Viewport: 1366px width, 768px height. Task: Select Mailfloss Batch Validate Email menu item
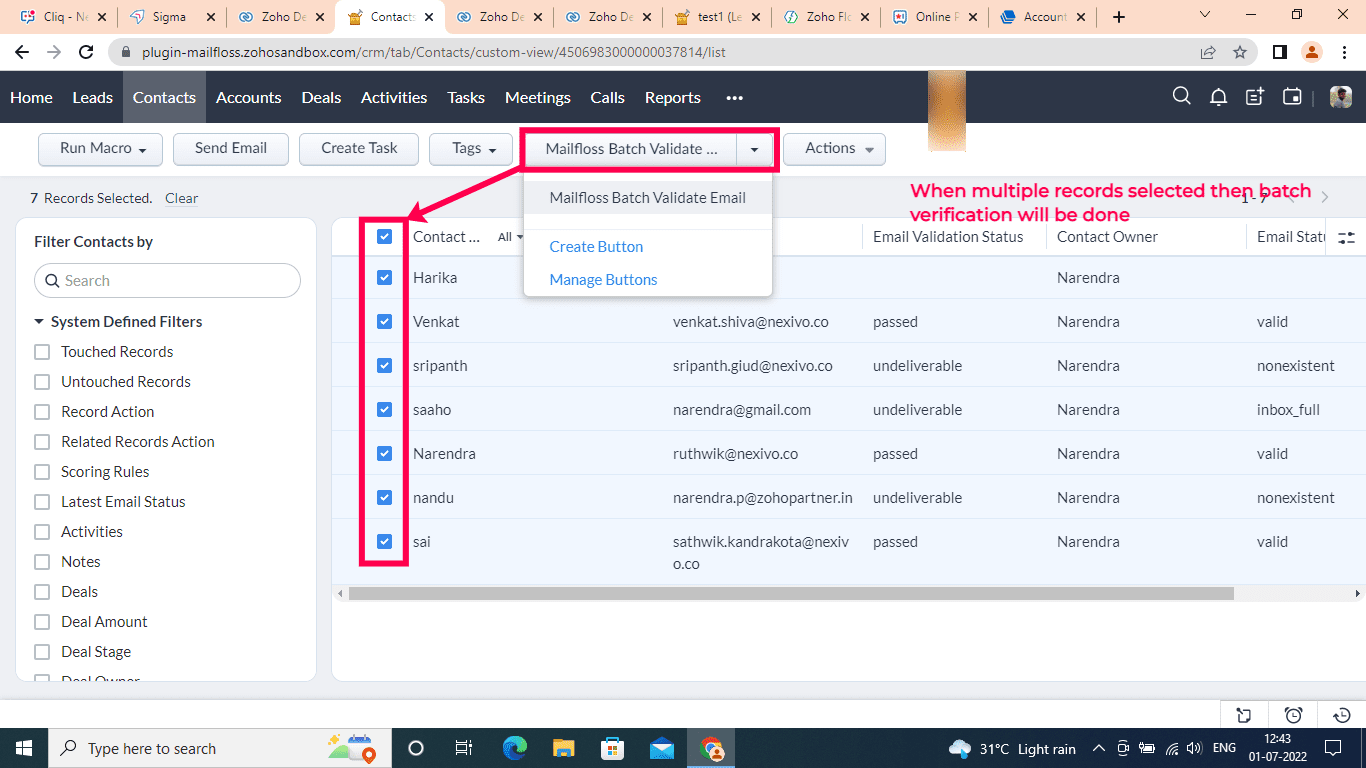pos(648,198)
